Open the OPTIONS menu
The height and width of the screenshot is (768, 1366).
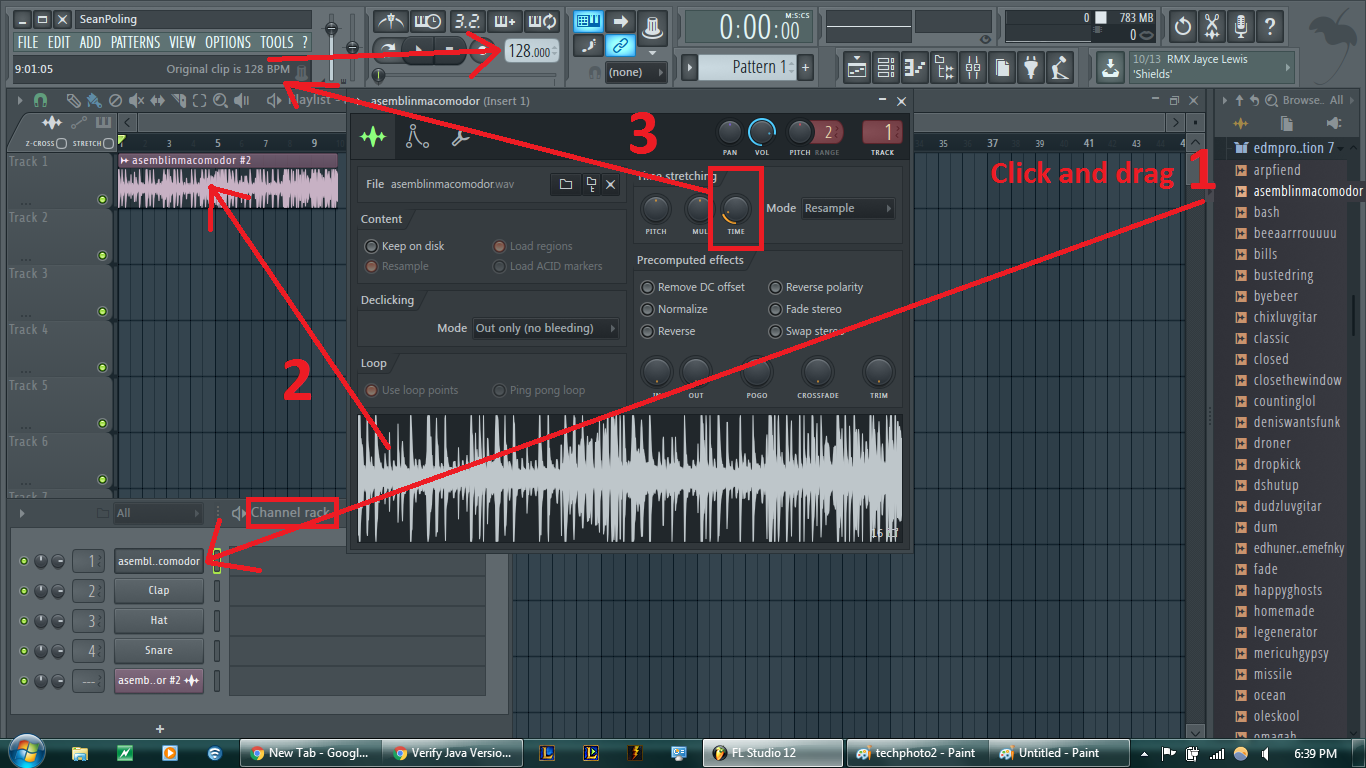point(228,42)
